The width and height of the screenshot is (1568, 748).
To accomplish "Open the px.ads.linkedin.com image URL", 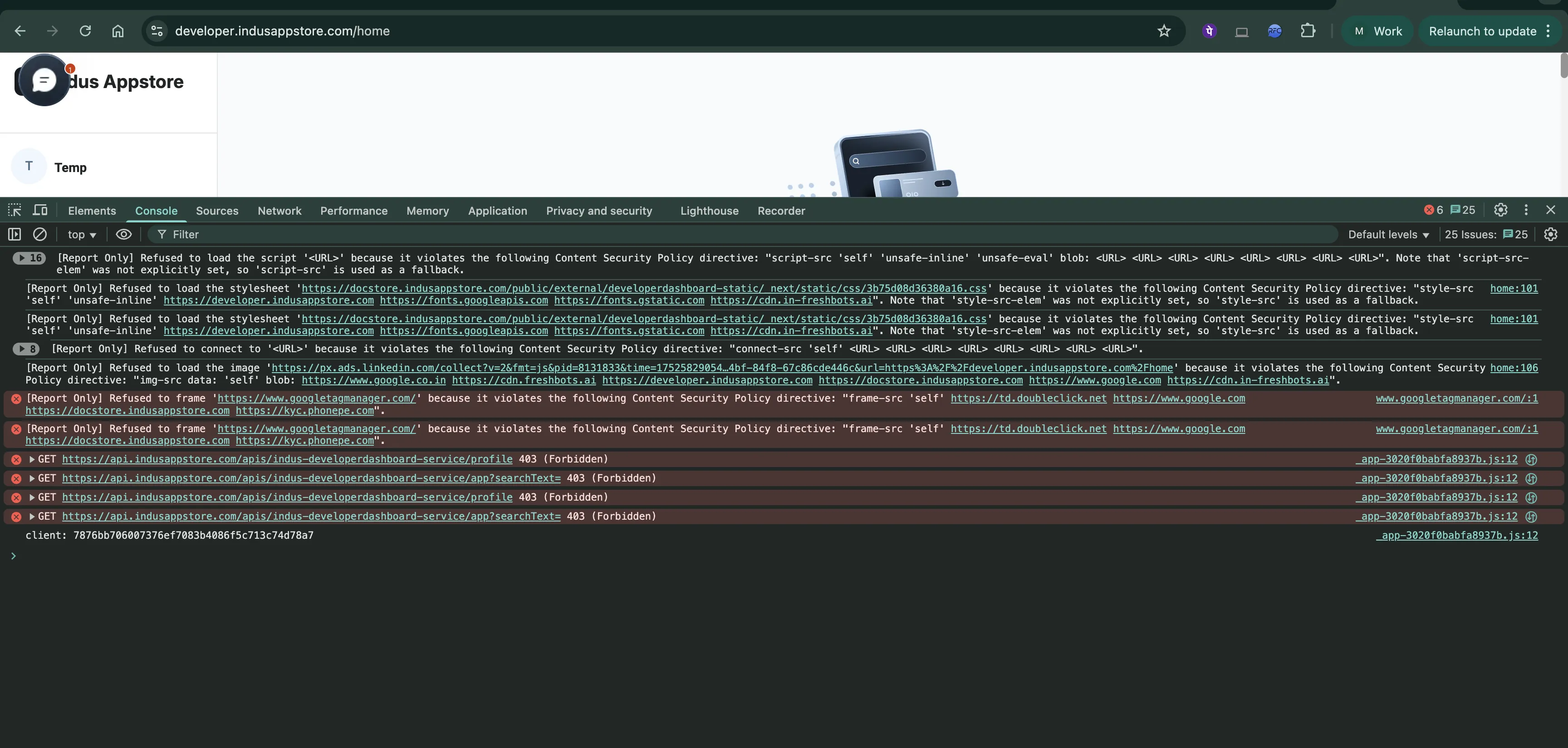I will click(722, 368).
